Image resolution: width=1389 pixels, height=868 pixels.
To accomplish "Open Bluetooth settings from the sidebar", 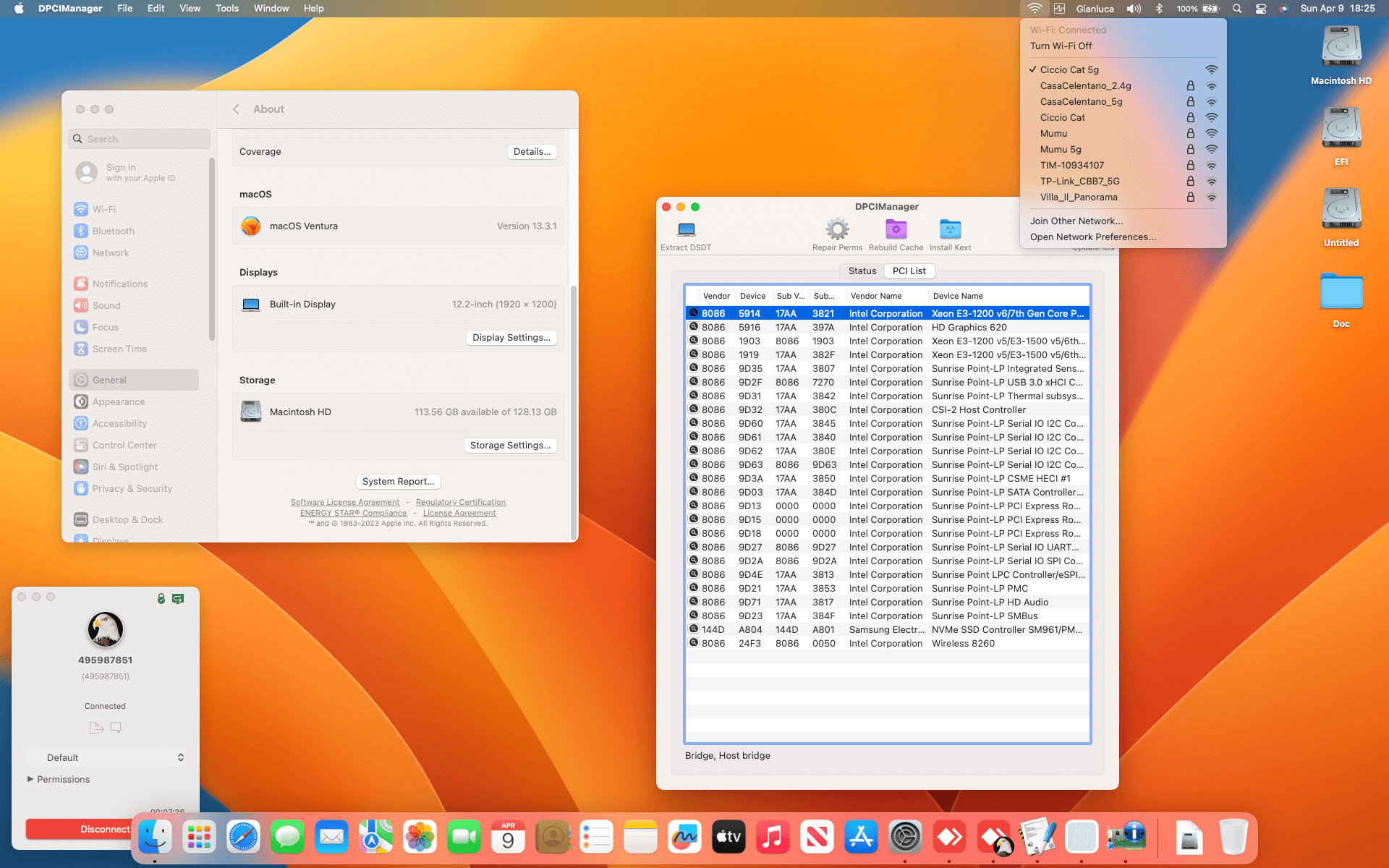I will click(114, 231).
